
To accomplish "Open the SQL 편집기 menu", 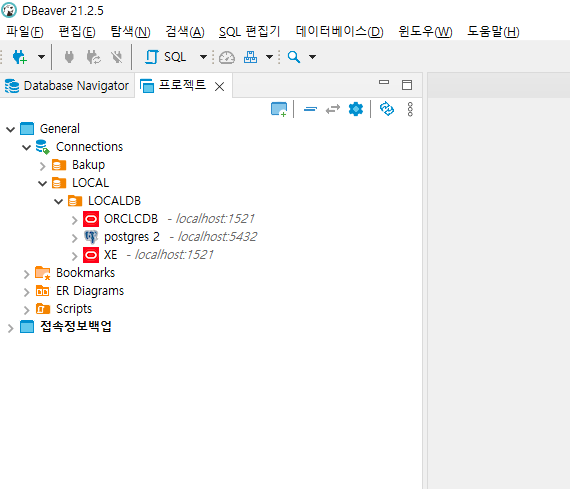I will click(249, 32).
